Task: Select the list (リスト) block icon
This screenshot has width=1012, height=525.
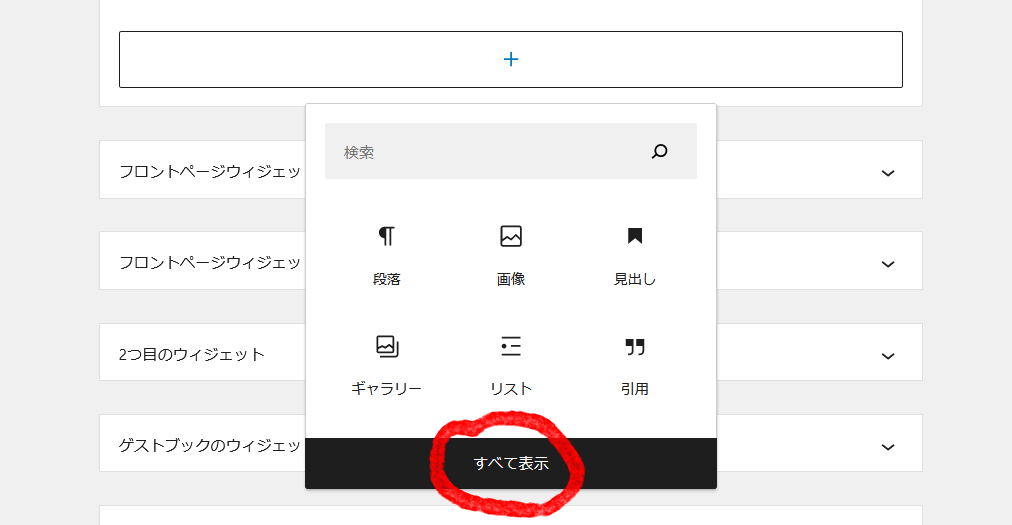Action: tap(511, 346)
